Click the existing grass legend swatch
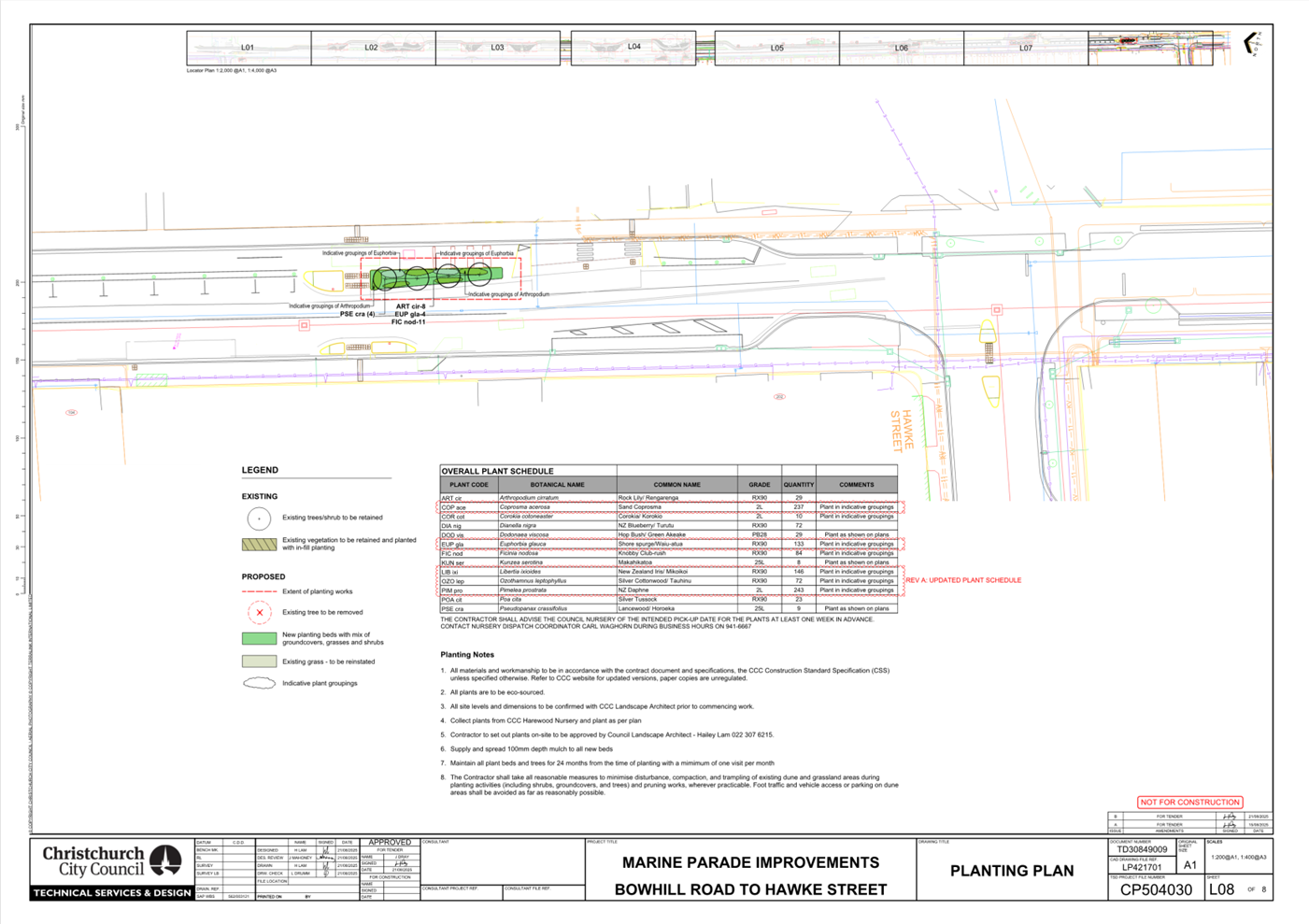The image size is (1309, 924). pos(259,661)
